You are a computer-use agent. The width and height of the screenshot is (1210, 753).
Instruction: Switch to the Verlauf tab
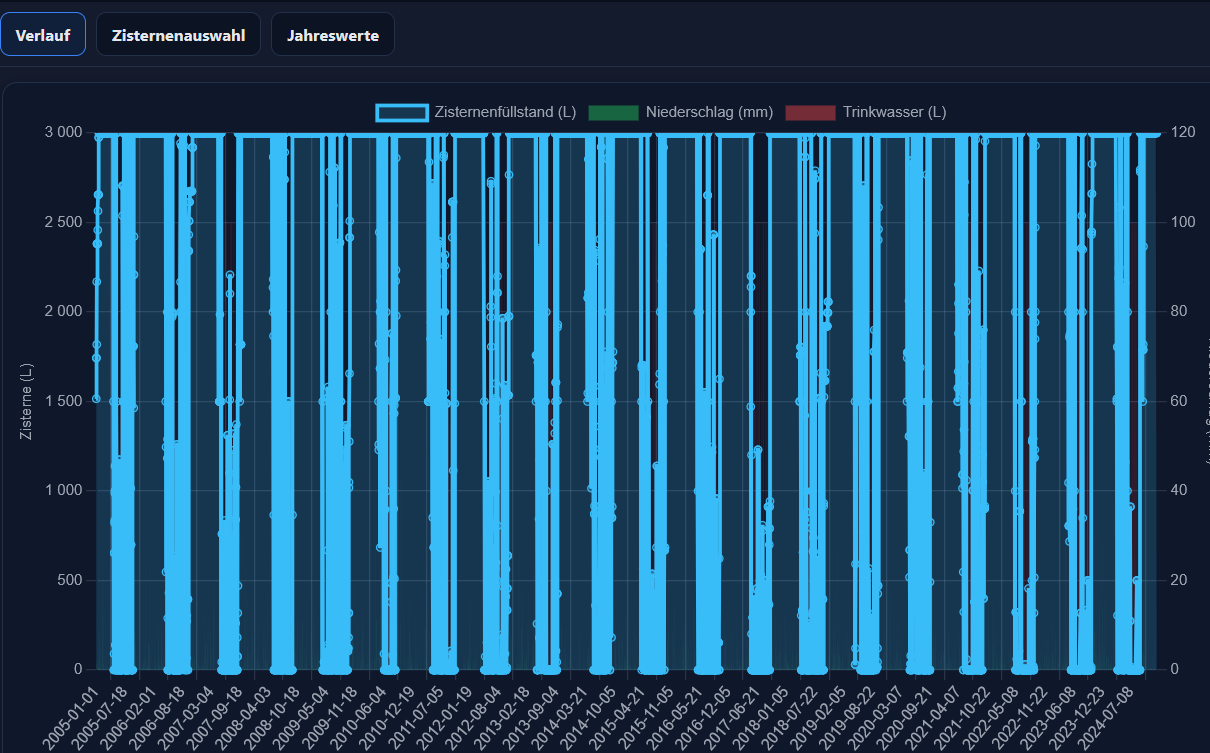tap(43, 35)
